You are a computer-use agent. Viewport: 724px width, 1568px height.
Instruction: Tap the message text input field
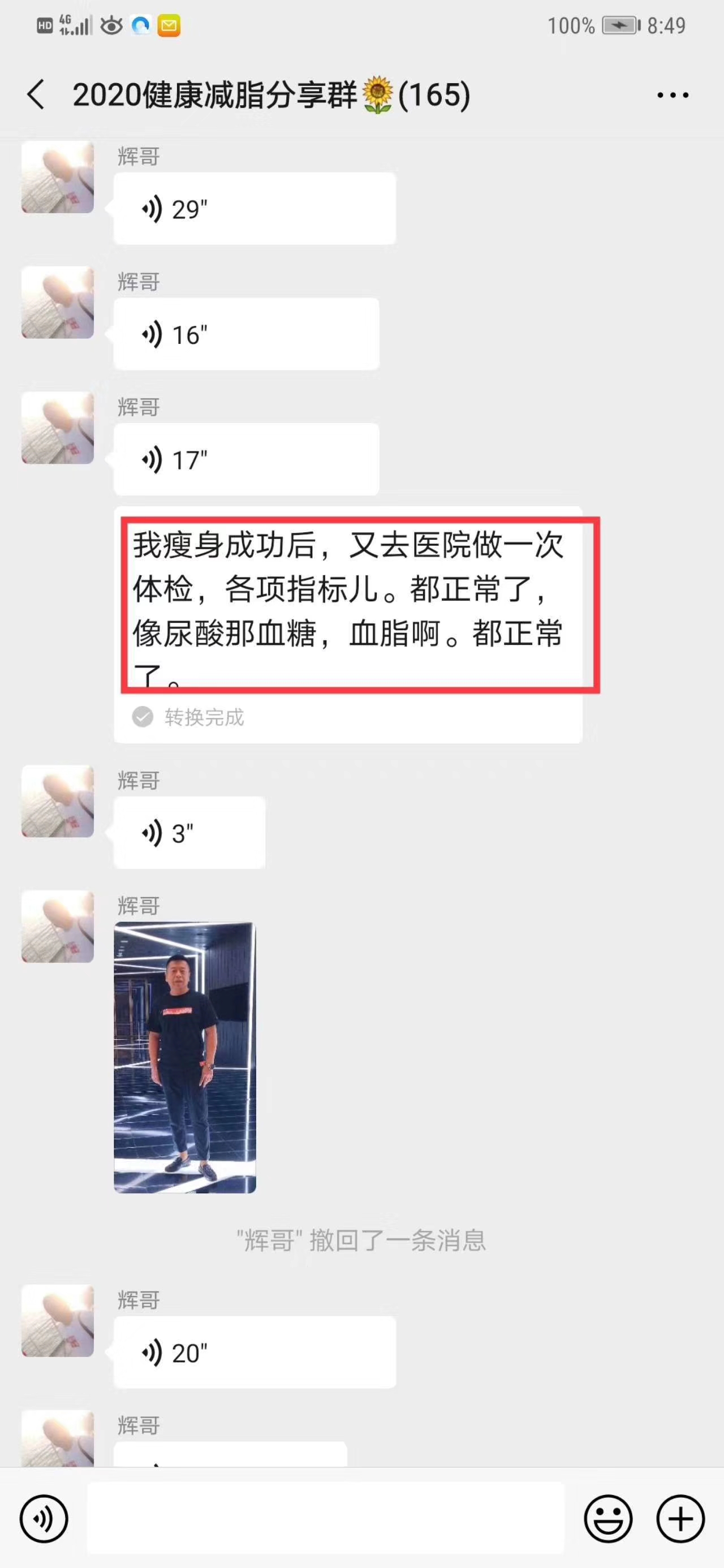coord(326,1519)
